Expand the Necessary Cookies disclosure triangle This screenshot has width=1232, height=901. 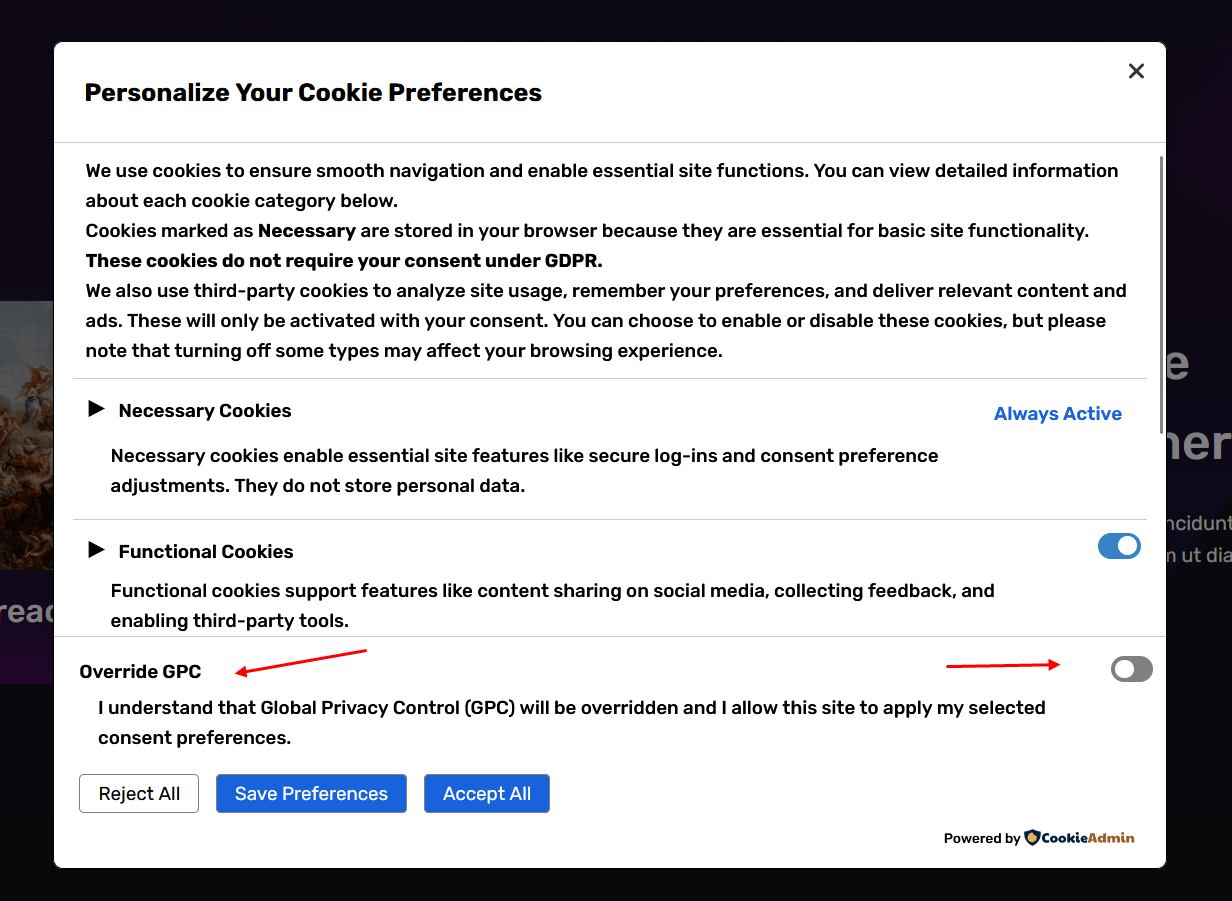96,409
